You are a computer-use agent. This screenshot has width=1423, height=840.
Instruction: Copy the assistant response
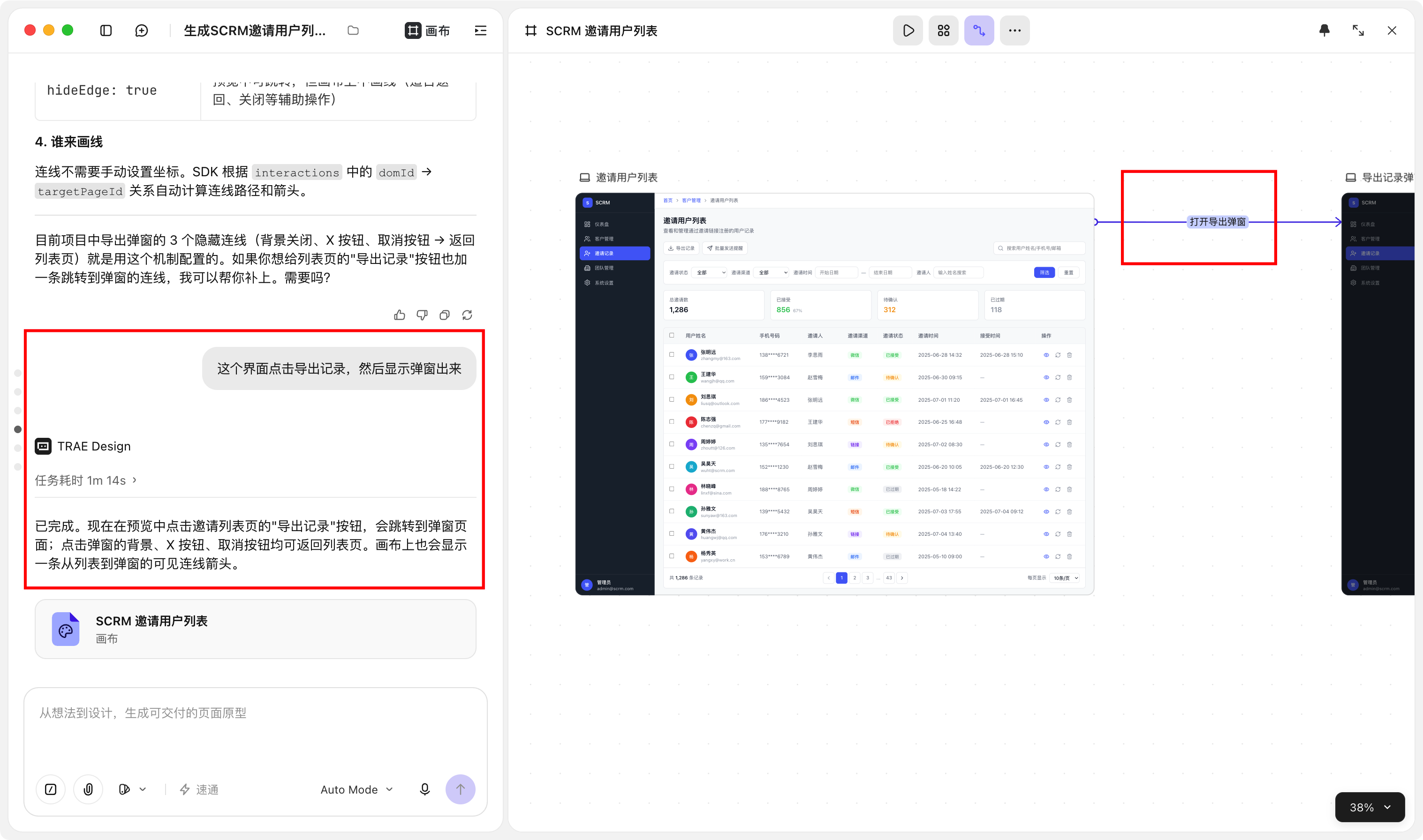tap(445, 315)
